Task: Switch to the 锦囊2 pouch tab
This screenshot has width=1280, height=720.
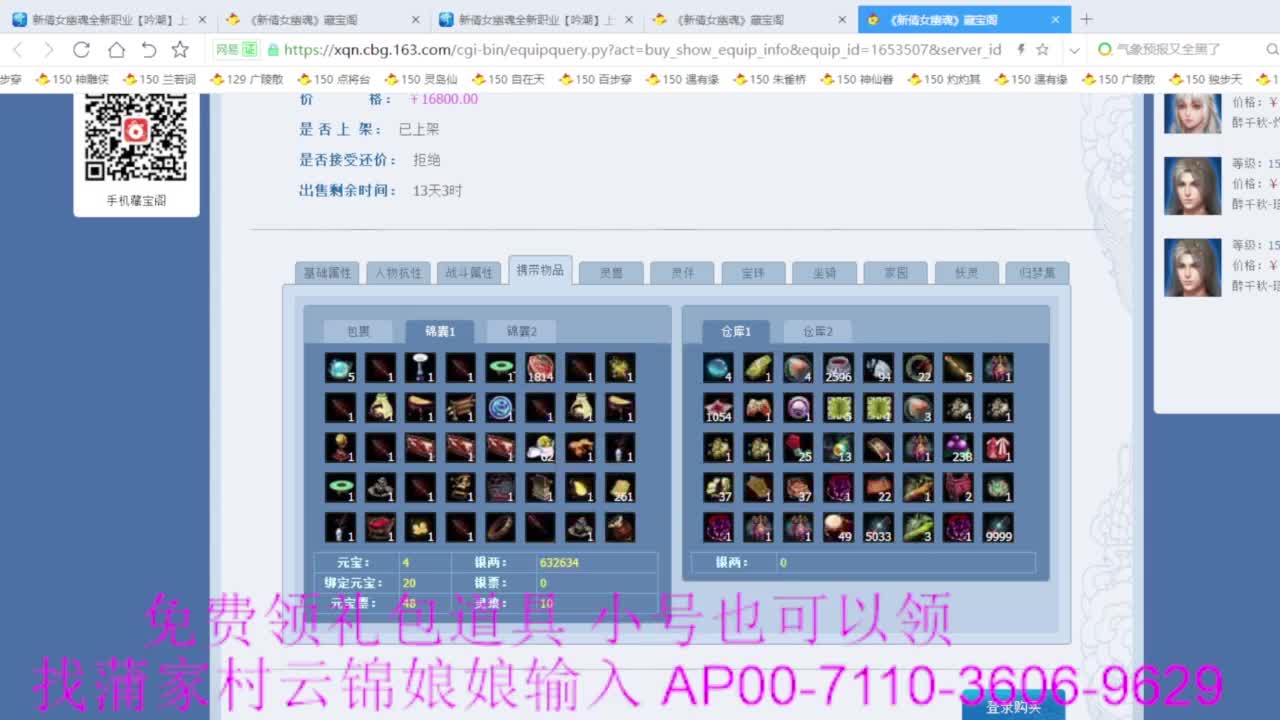Action: pyautogui.click(x=520, y=331)
